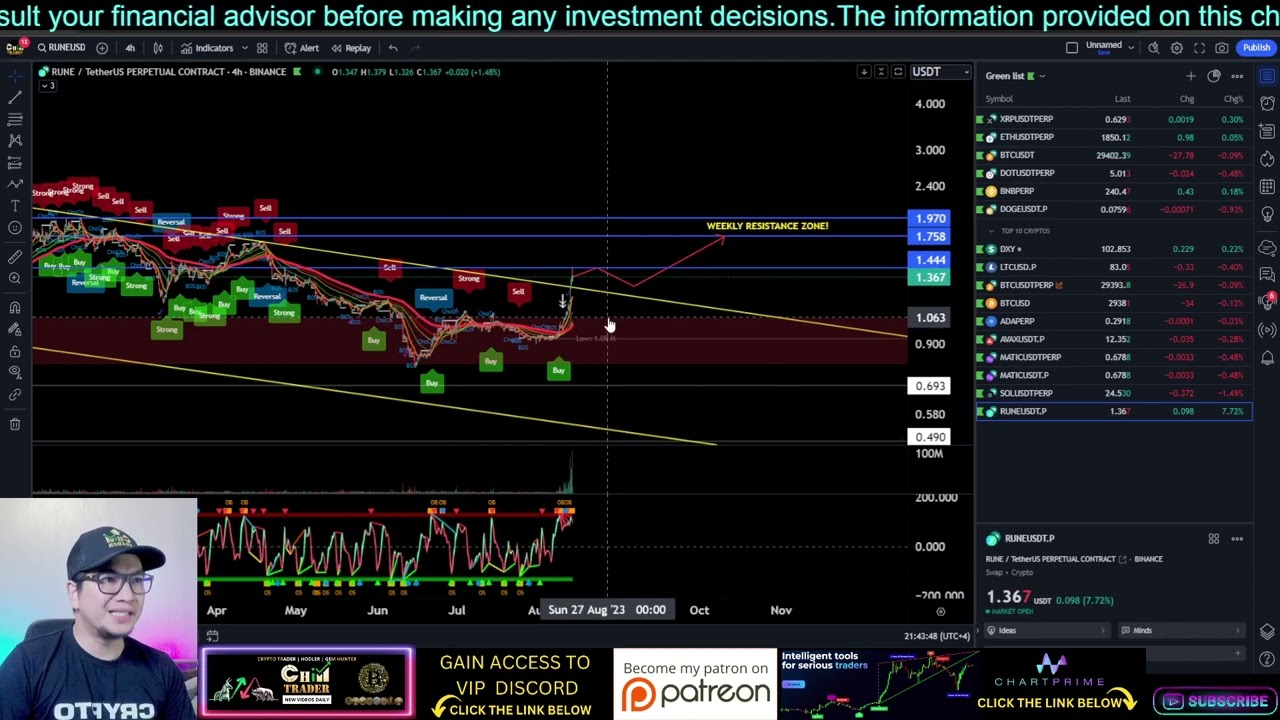
Task: Select the ruler measure tool
Action: point(15,258)
